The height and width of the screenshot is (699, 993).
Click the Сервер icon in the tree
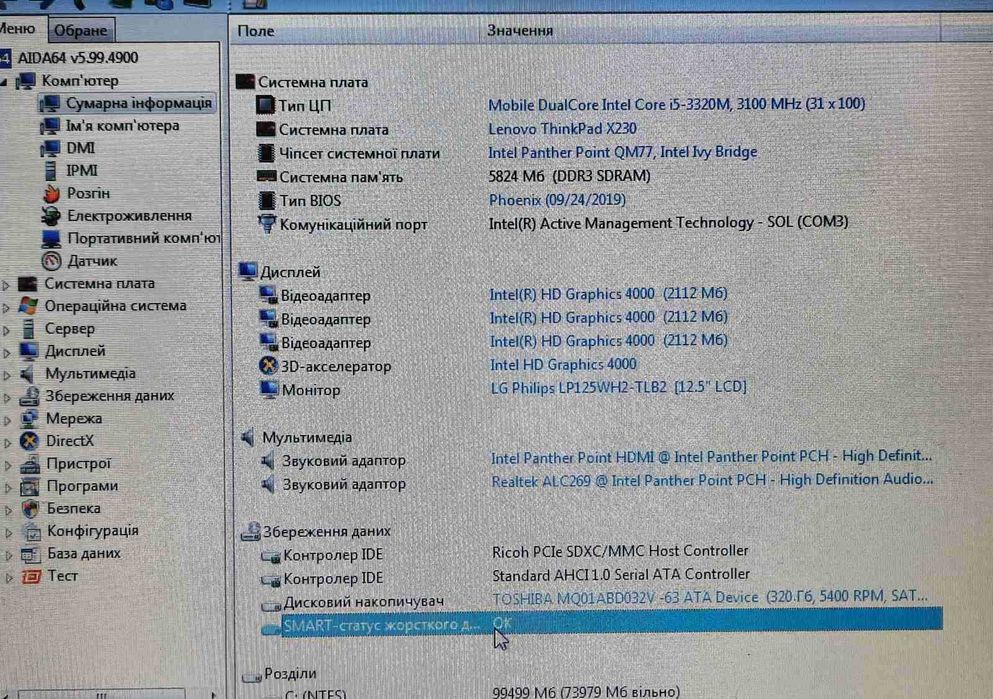pos(28,329)
